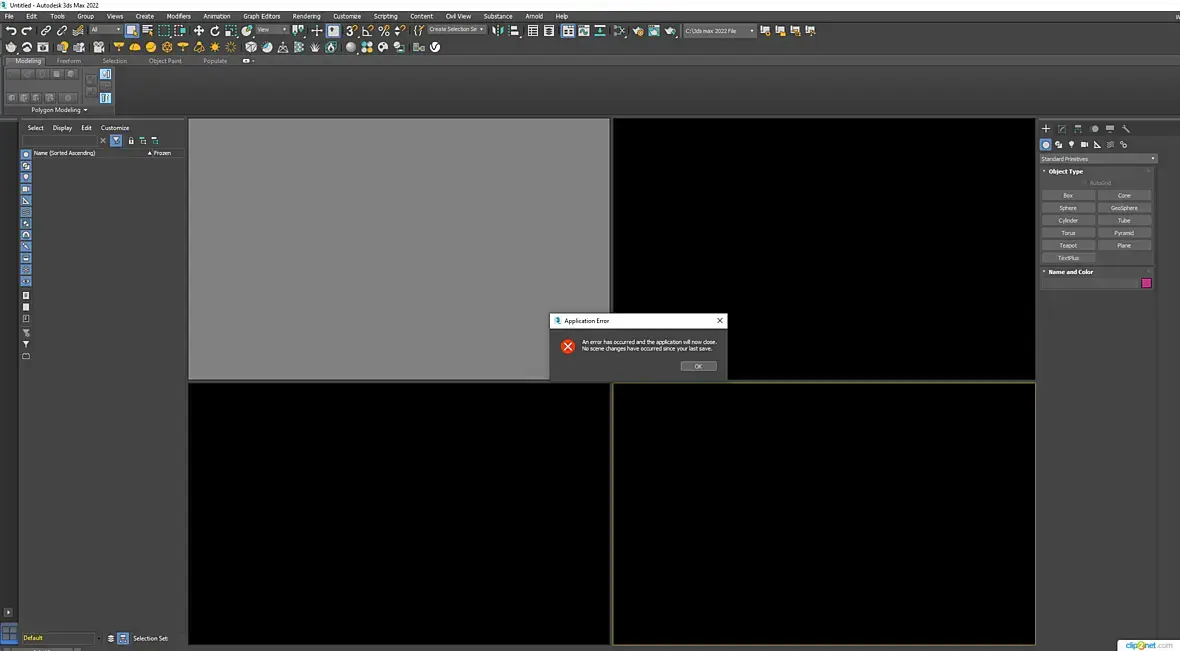Click the Schematic View icon
1180x651 pixels.
point(600,31)
